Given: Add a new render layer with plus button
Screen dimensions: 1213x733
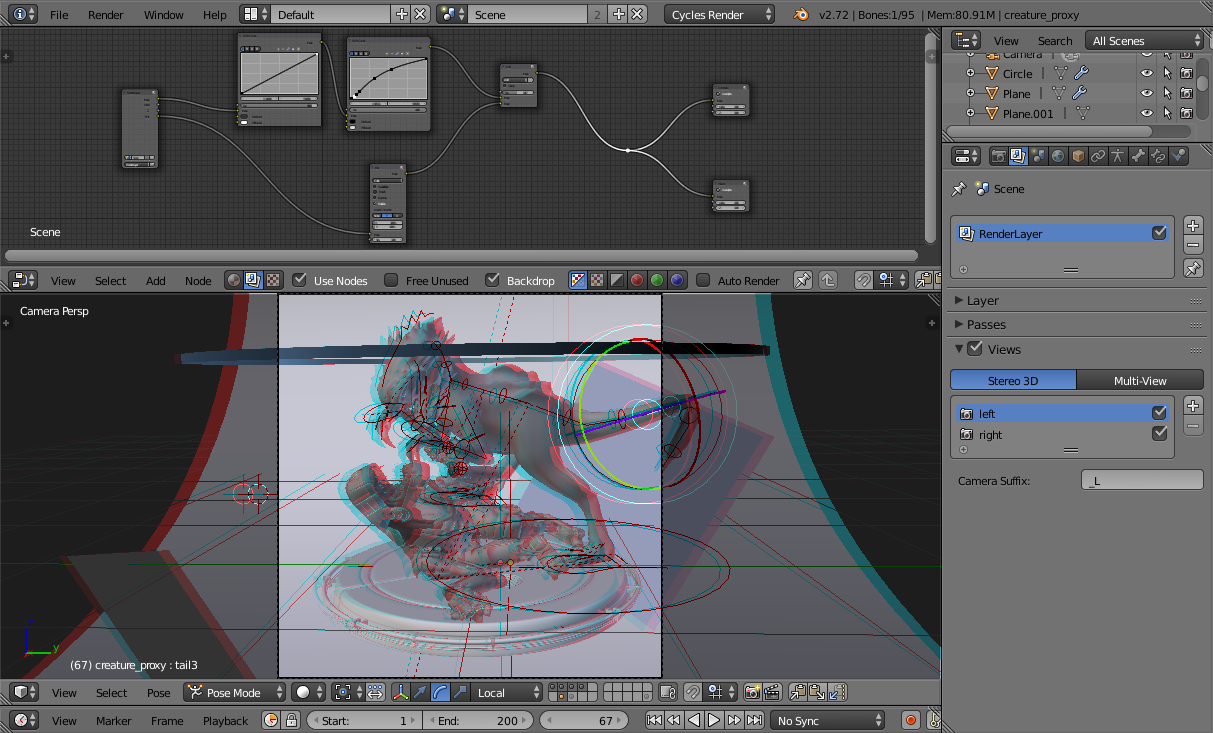Looking at the screenshot, I should [x=1193, y=225].
